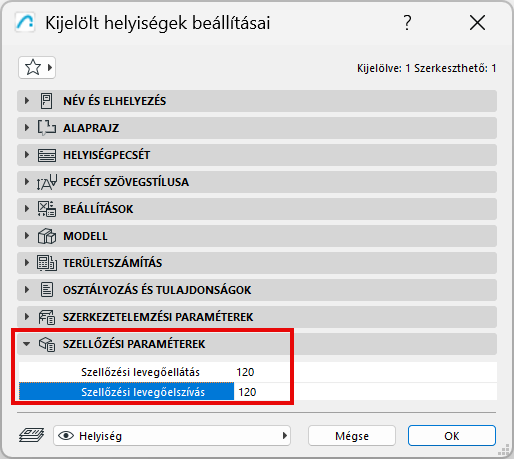Edit the levegőelszívás value 120
Screen dimensions: 514x459
click(247, 392)
